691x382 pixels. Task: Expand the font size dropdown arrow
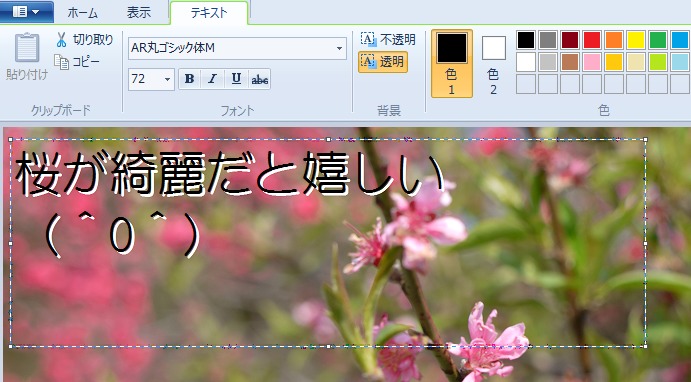pos(167,79)
